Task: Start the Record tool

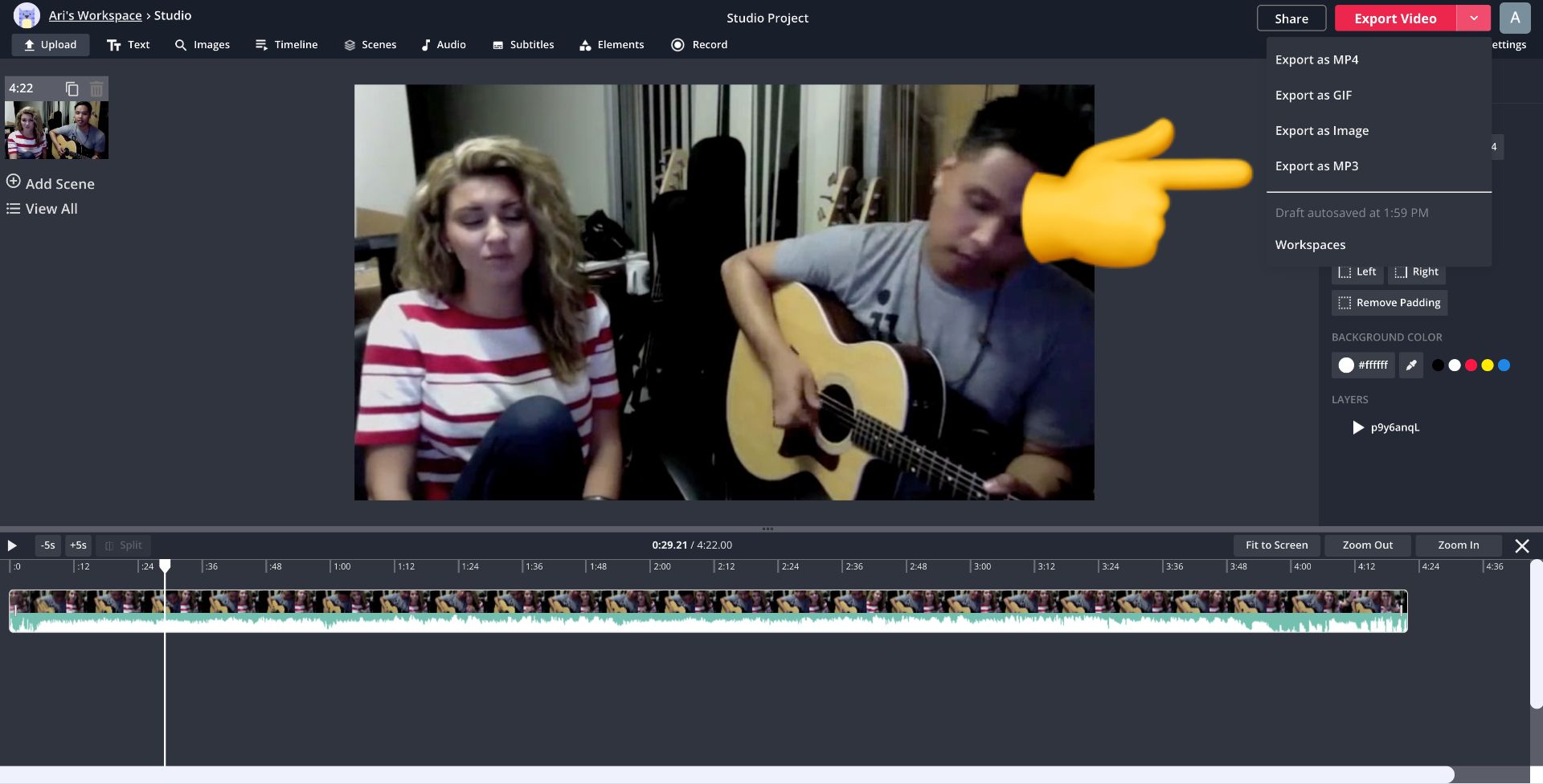Action: pos(698,44)
